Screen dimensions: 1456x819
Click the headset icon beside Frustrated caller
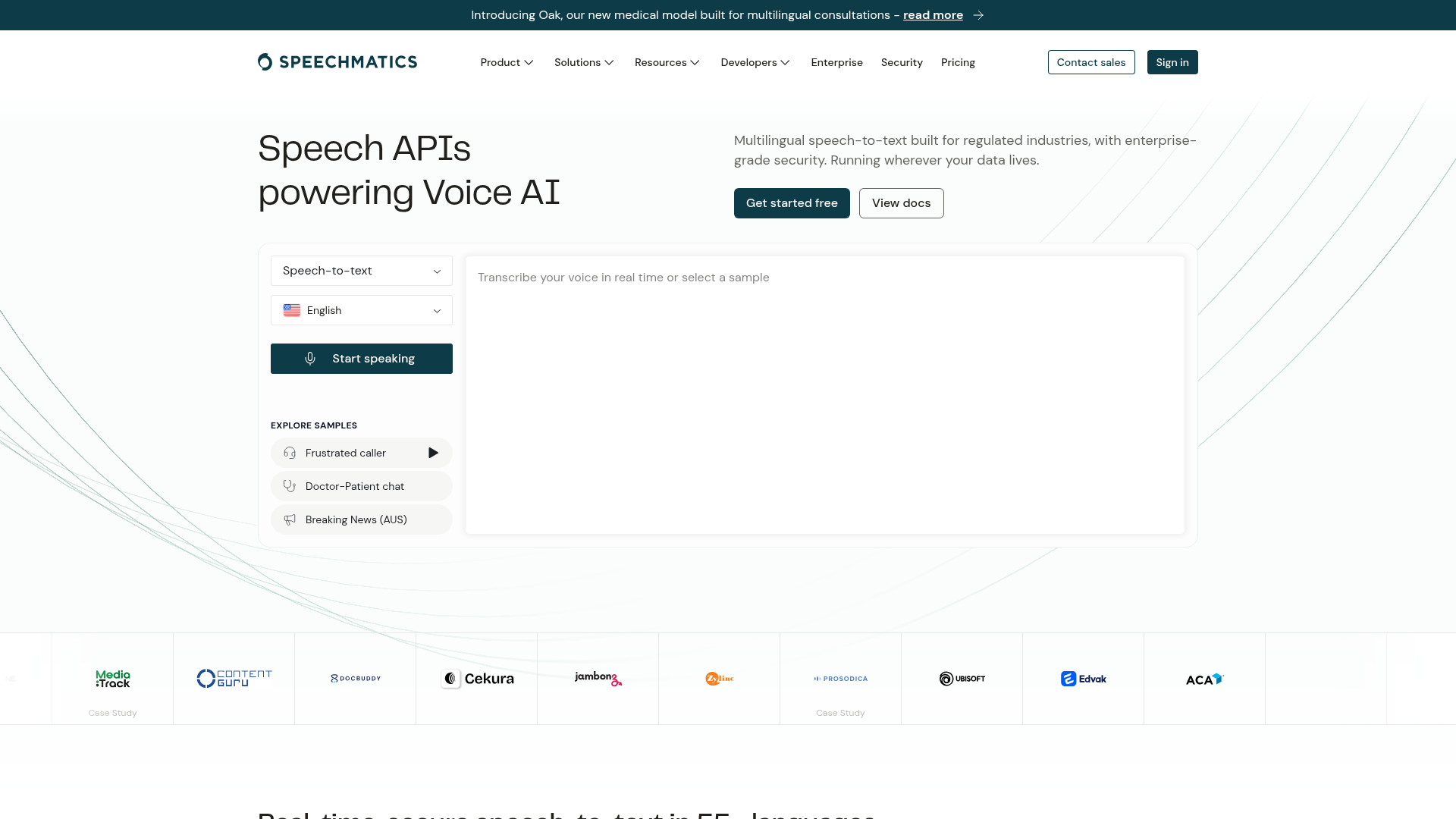pyautogui.click(x=290, y=453)
